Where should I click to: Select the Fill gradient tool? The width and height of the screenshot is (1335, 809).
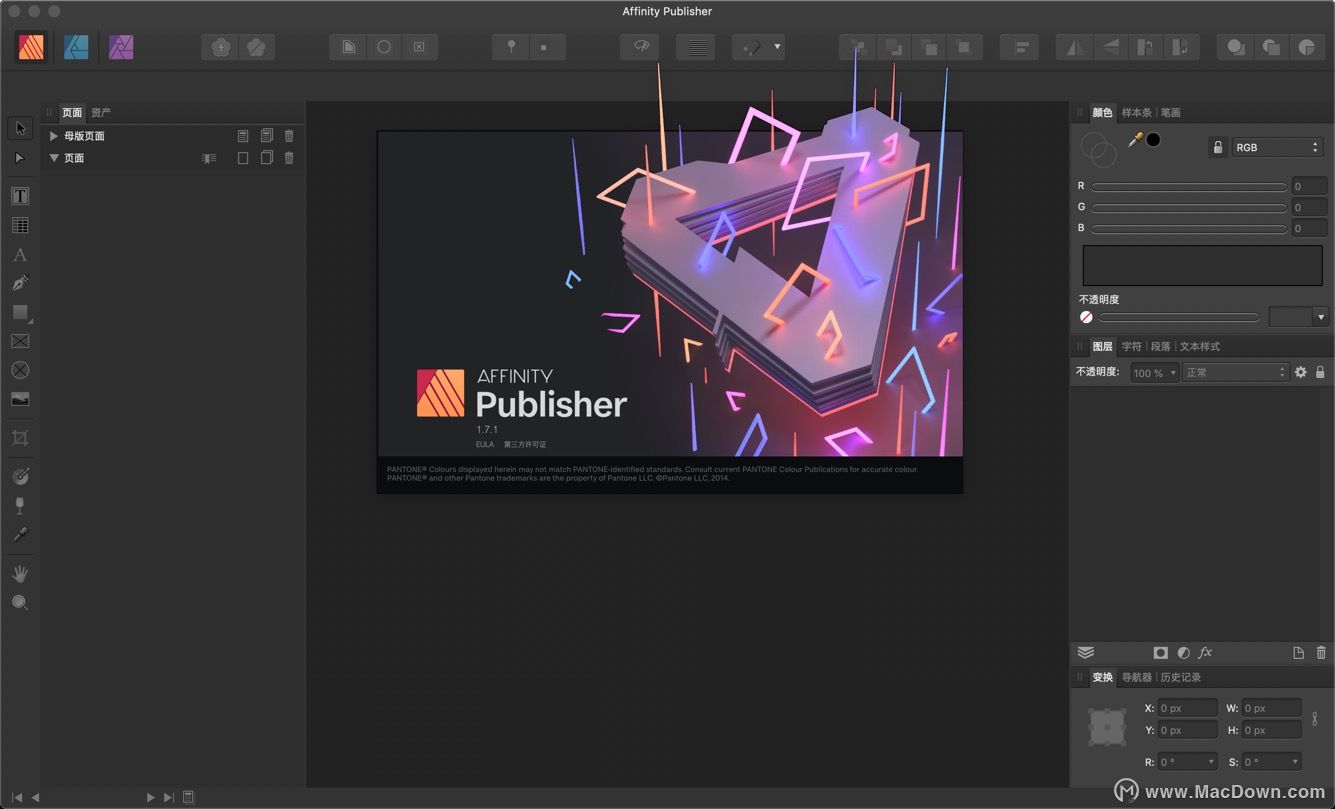click(x=20, y=476)
